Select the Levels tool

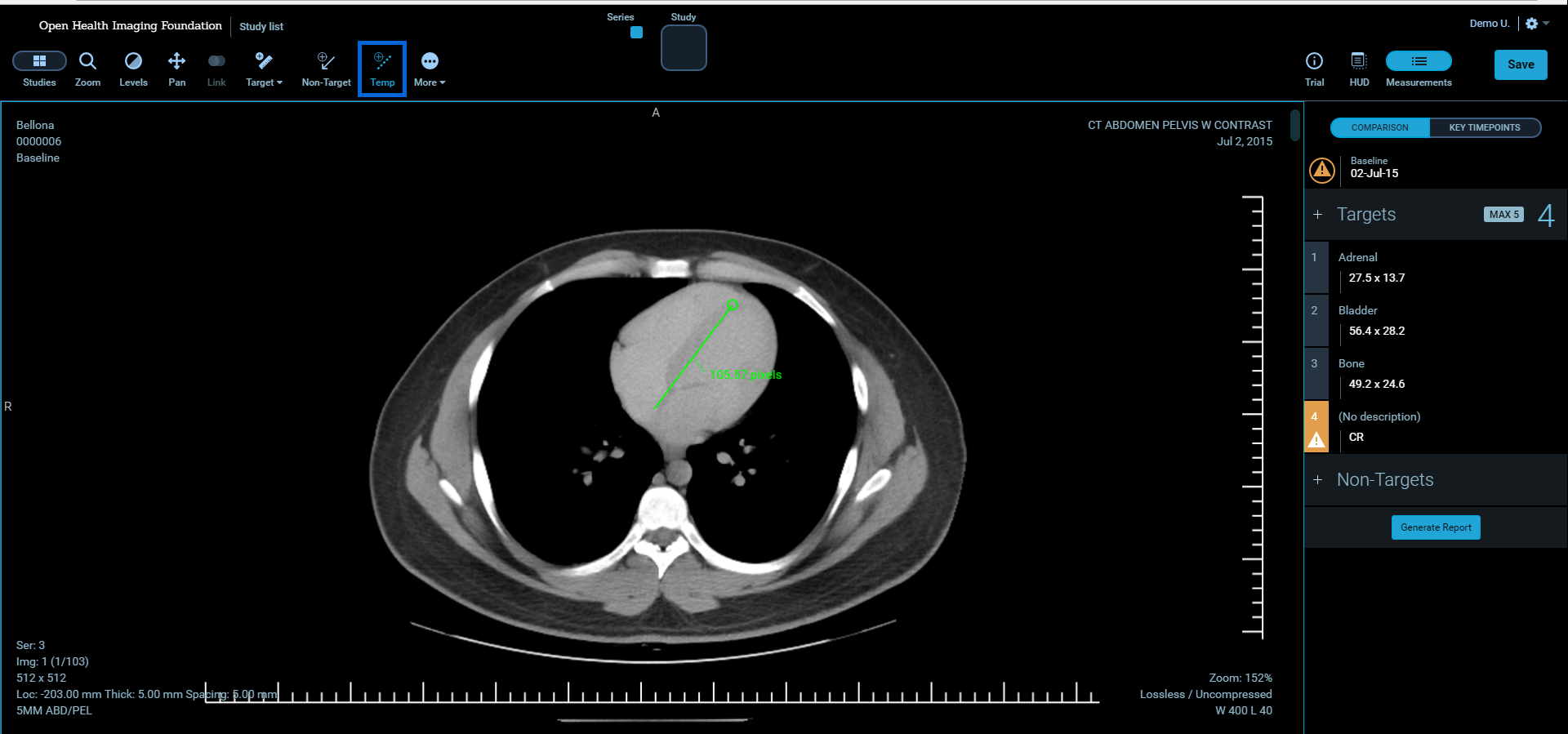click(x=133, y=69)
